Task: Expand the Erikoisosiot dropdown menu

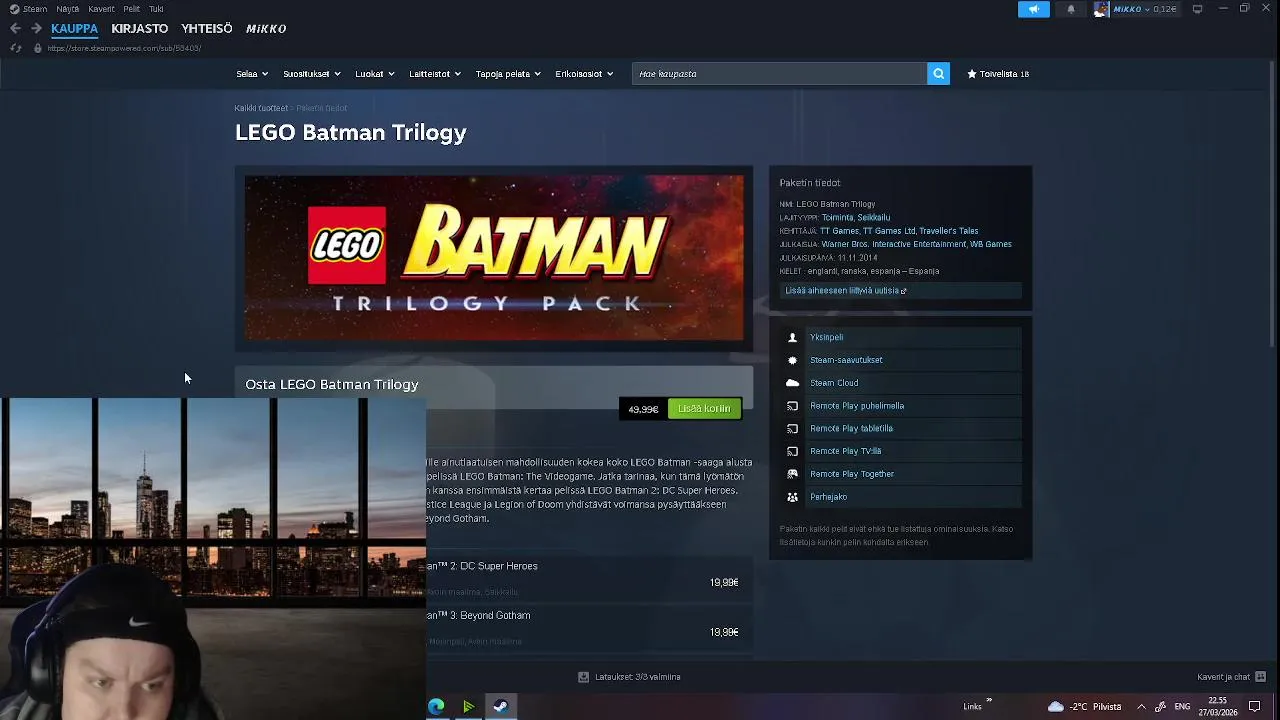Action: point(584,74)
